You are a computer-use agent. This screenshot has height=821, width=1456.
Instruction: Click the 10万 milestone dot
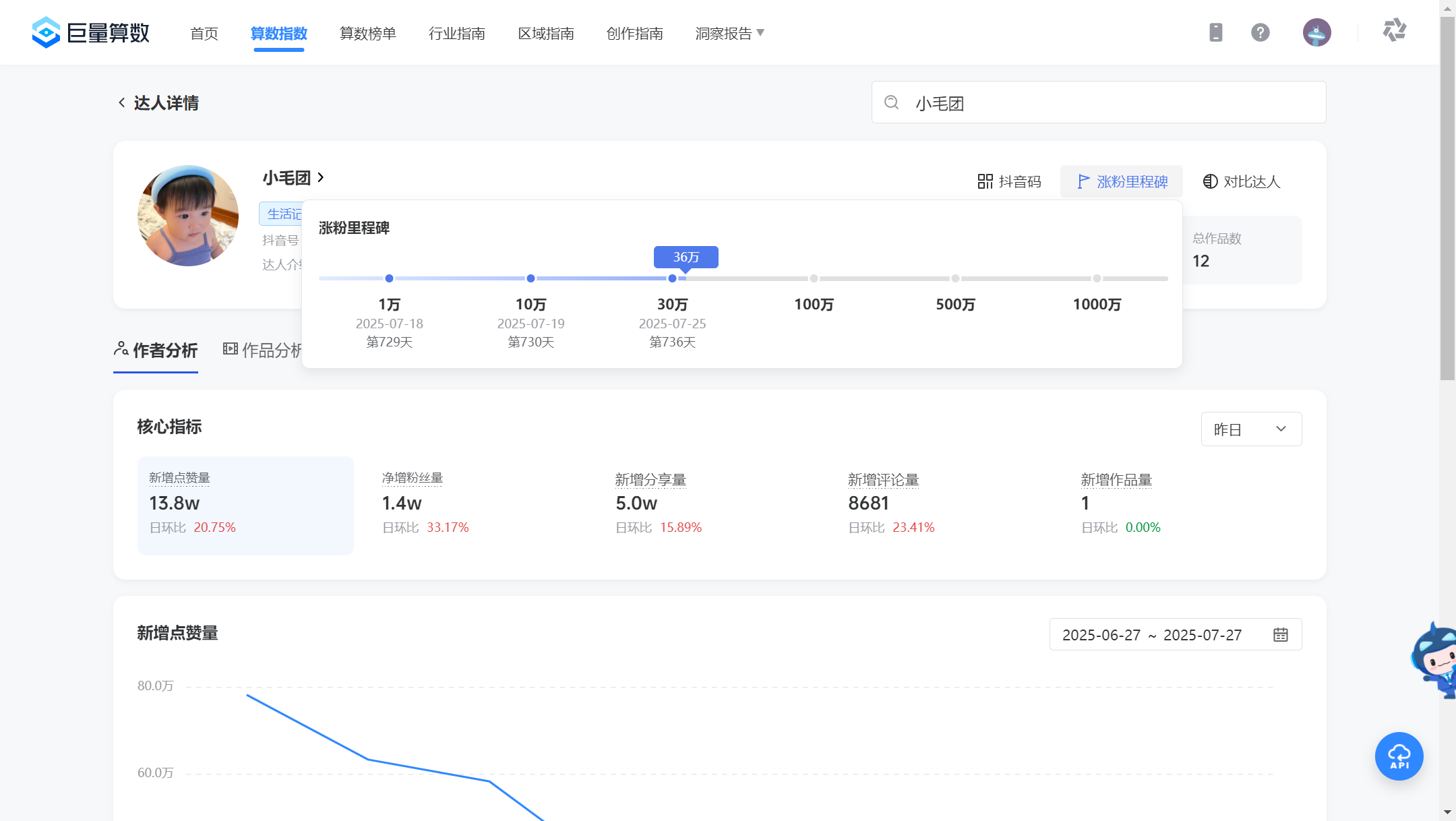530,278
